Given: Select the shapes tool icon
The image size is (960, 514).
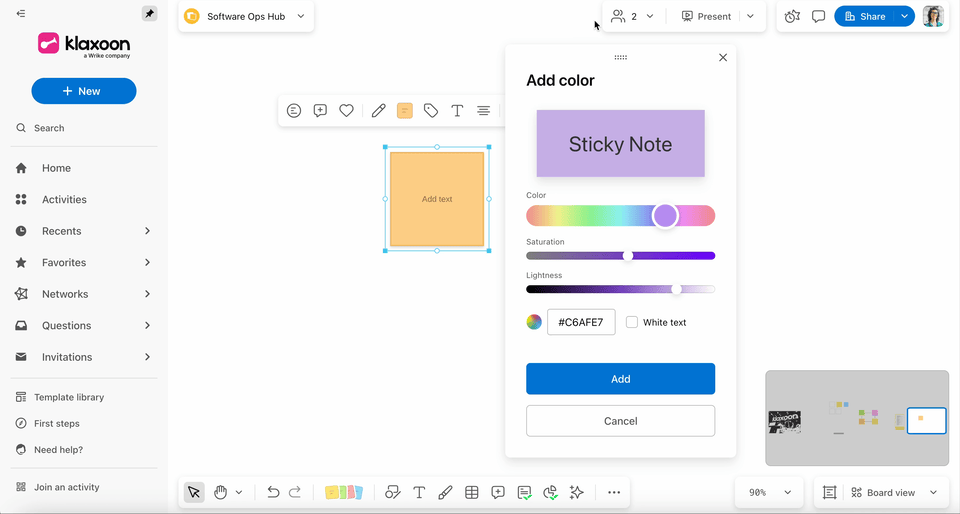Looking at the screenshot, I should click(392, 493).
